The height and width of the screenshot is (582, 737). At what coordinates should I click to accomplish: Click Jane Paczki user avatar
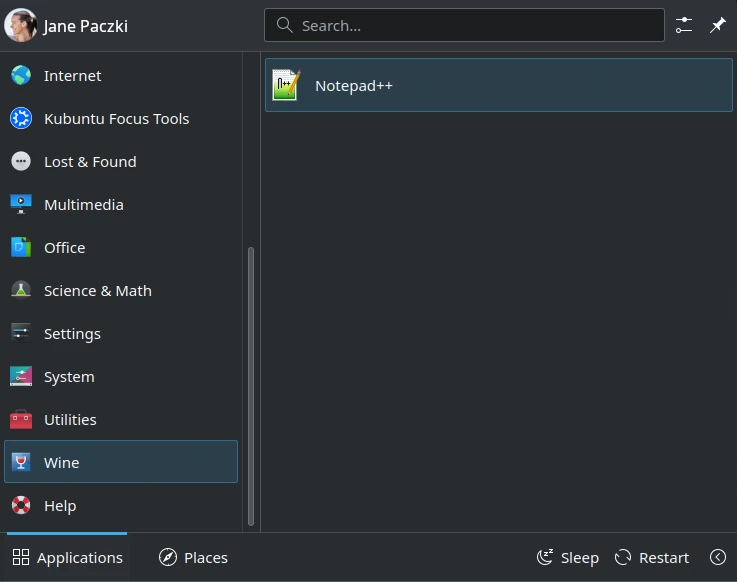pyautogui.click(x=20, y=26)
